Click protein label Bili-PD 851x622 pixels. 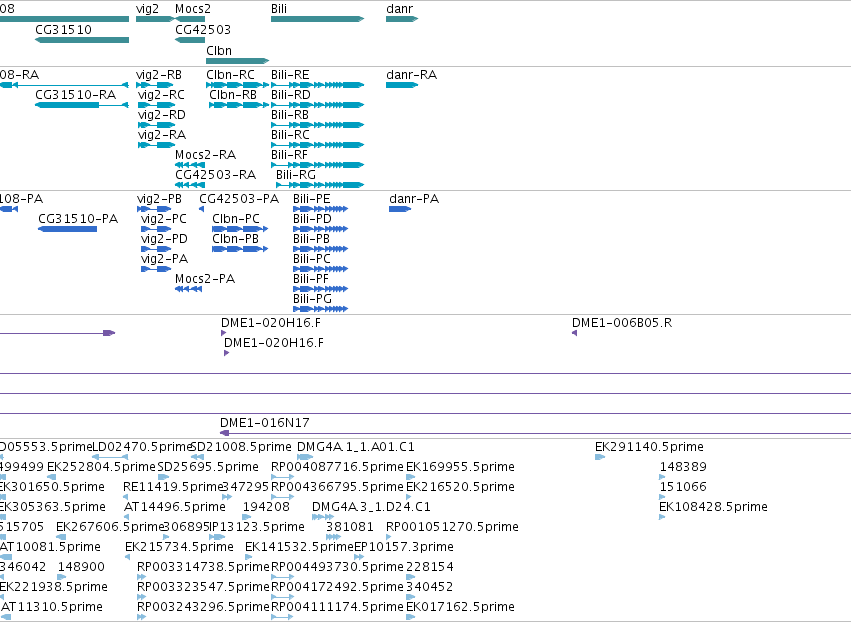312,219
